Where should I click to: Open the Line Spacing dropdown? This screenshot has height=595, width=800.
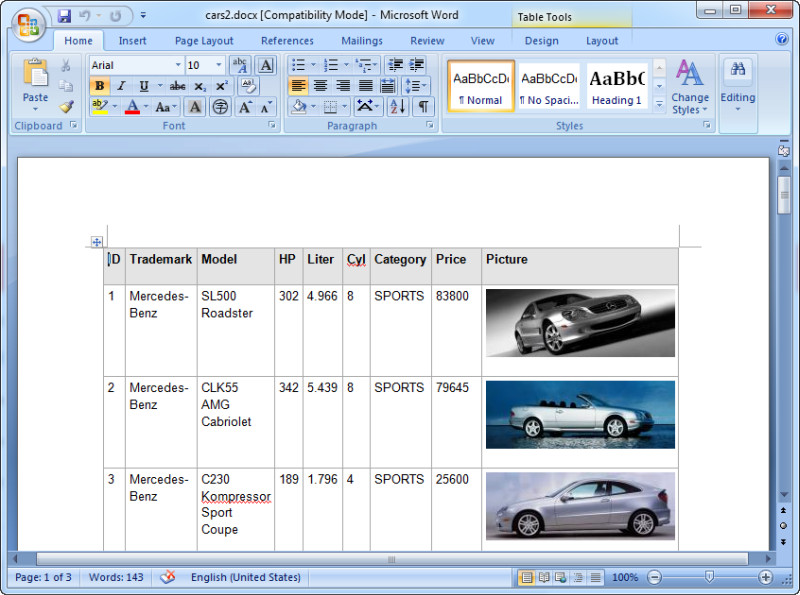point(416,86)
